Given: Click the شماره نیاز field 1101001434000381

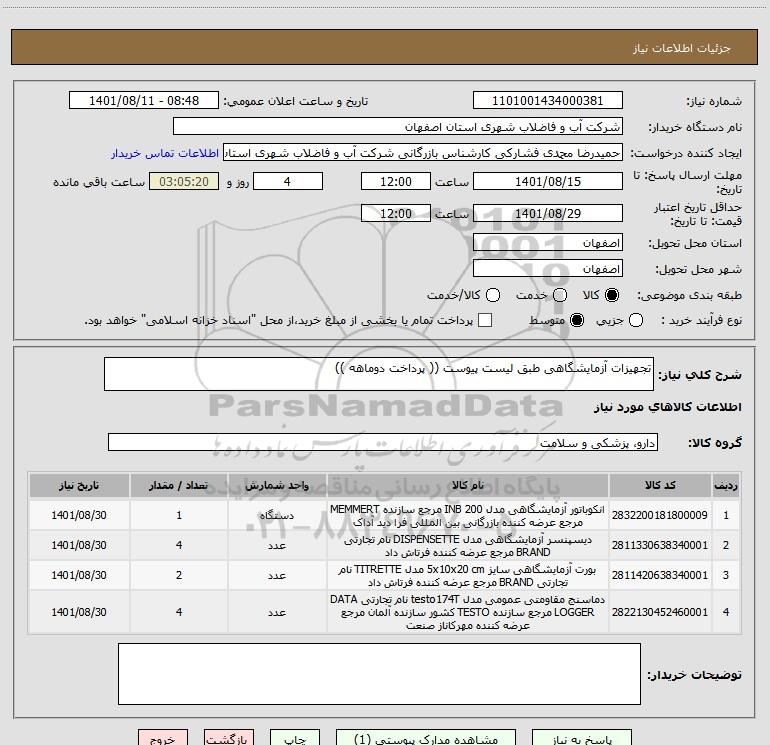Looking at the screenshot, I should 548,100.
